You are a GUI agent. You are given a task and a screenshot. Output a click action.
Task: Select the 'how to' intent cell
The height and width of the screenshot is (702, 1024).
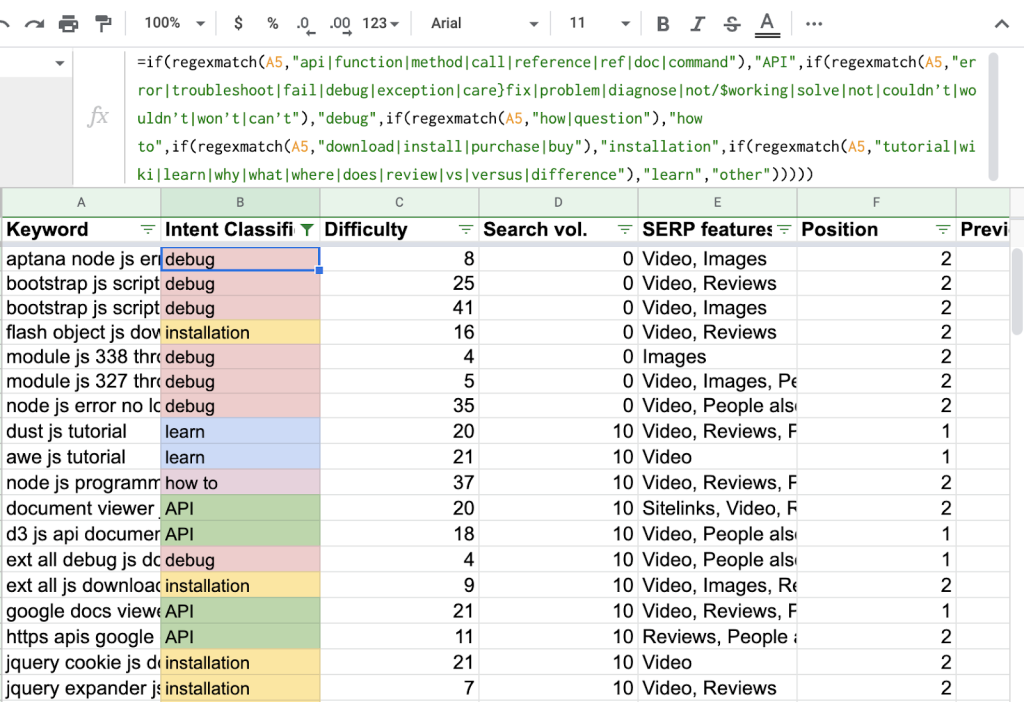[240, 483]
